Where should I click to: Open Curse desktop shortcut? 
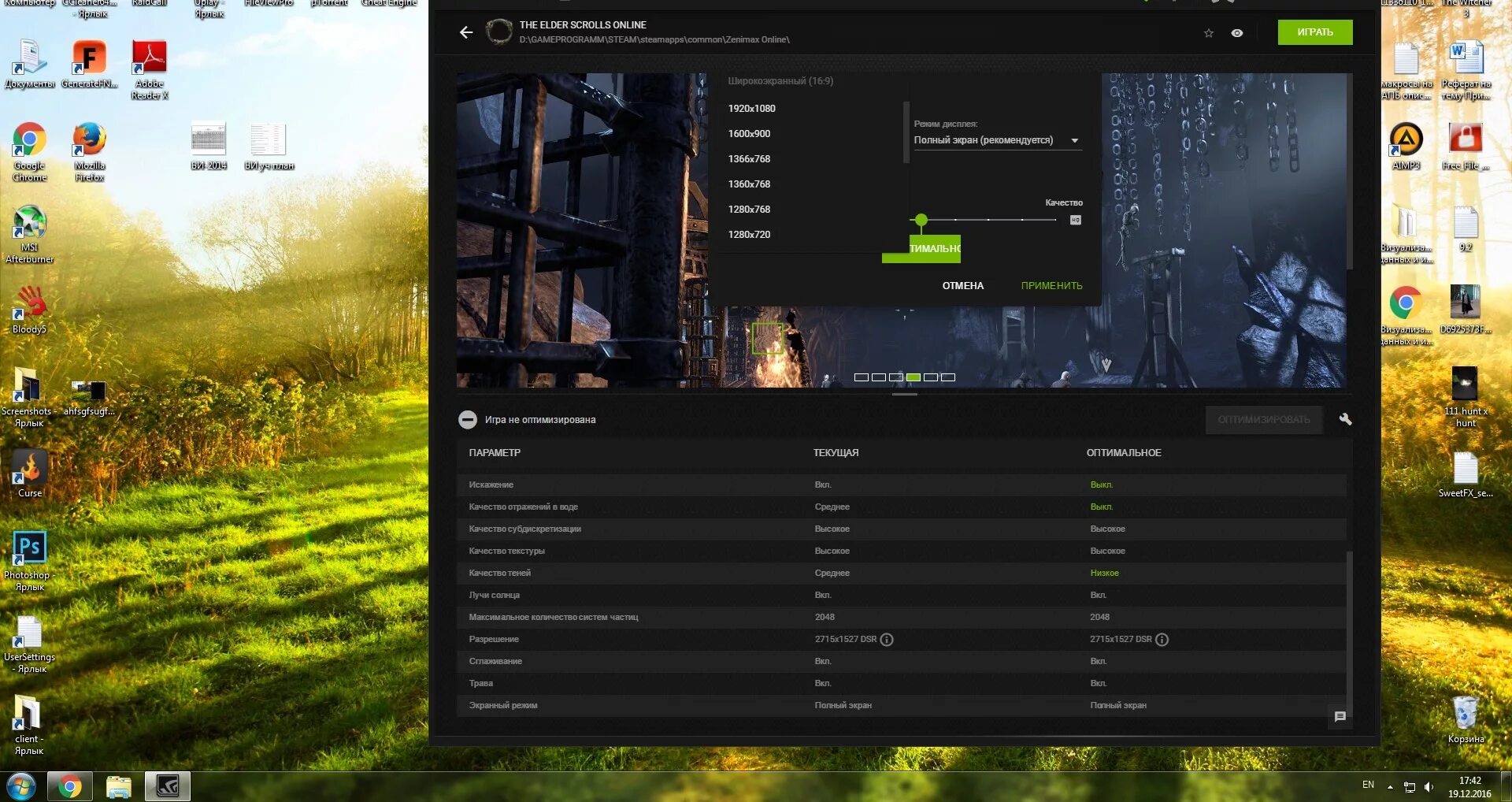click(x=29, y=473)
